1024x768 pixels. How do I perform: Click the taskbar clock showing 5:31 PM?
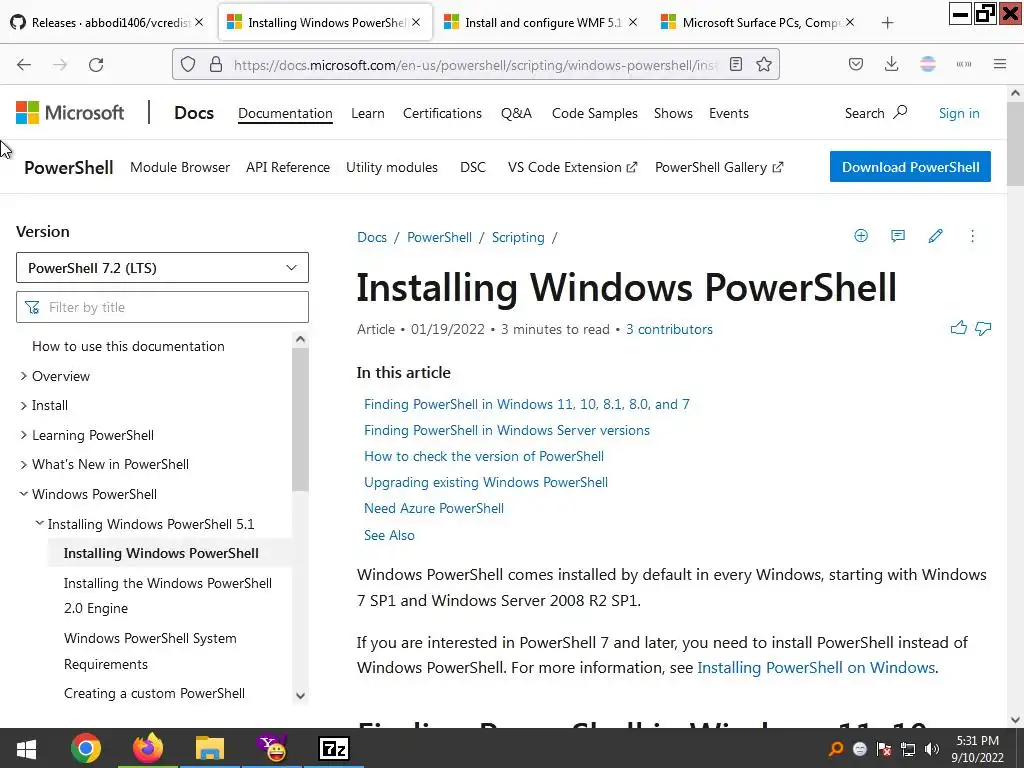tap(977, 748)
